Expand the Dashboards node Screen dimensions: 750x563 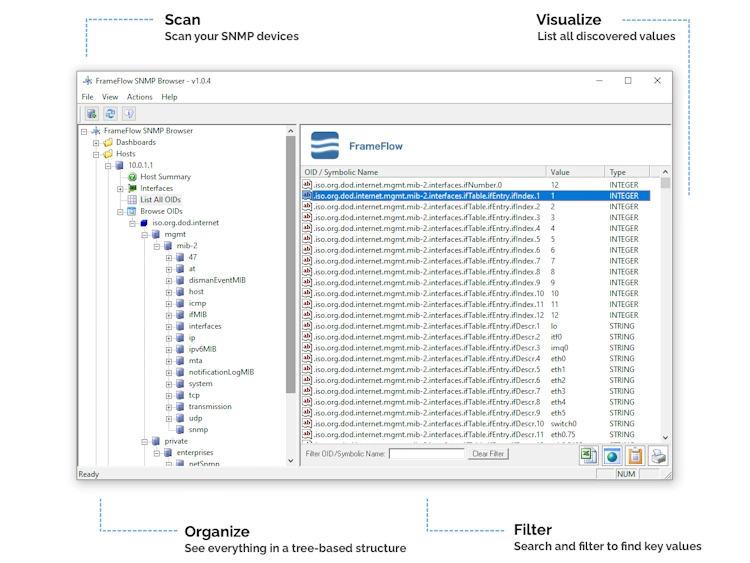tap(96, 143)
